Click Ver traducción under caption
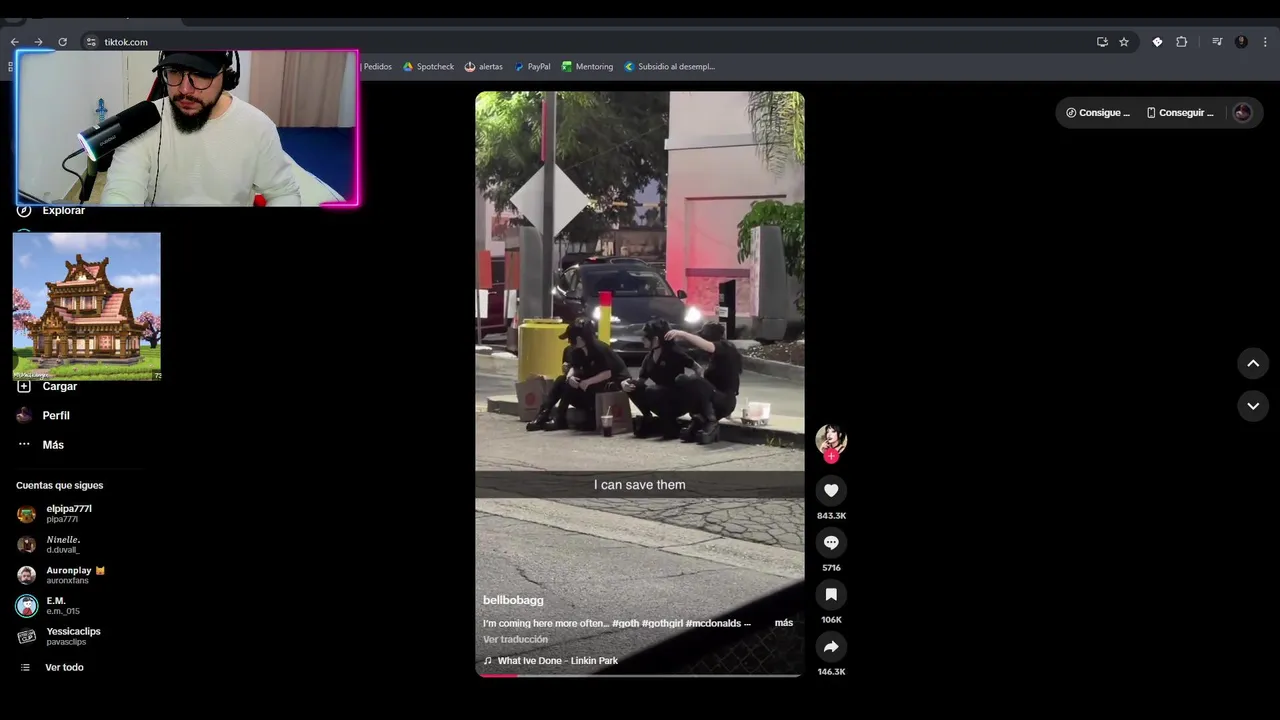The width and height of the screenshot is (1280, 720). 515,639
